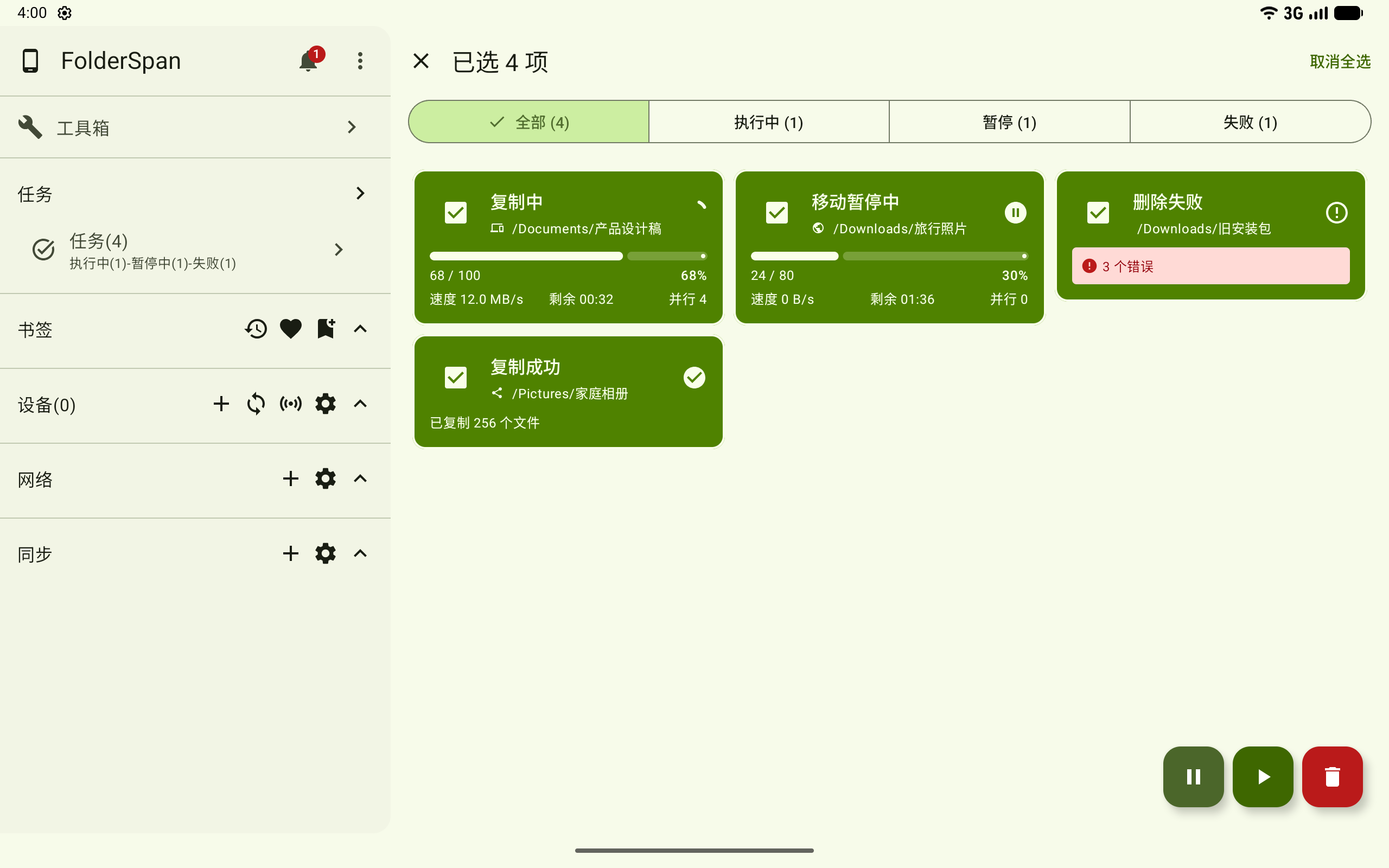Delete selected tasks with red trash button
Image resolution: width=1389 pixels, height=868 pixels.
[1332, 777]
